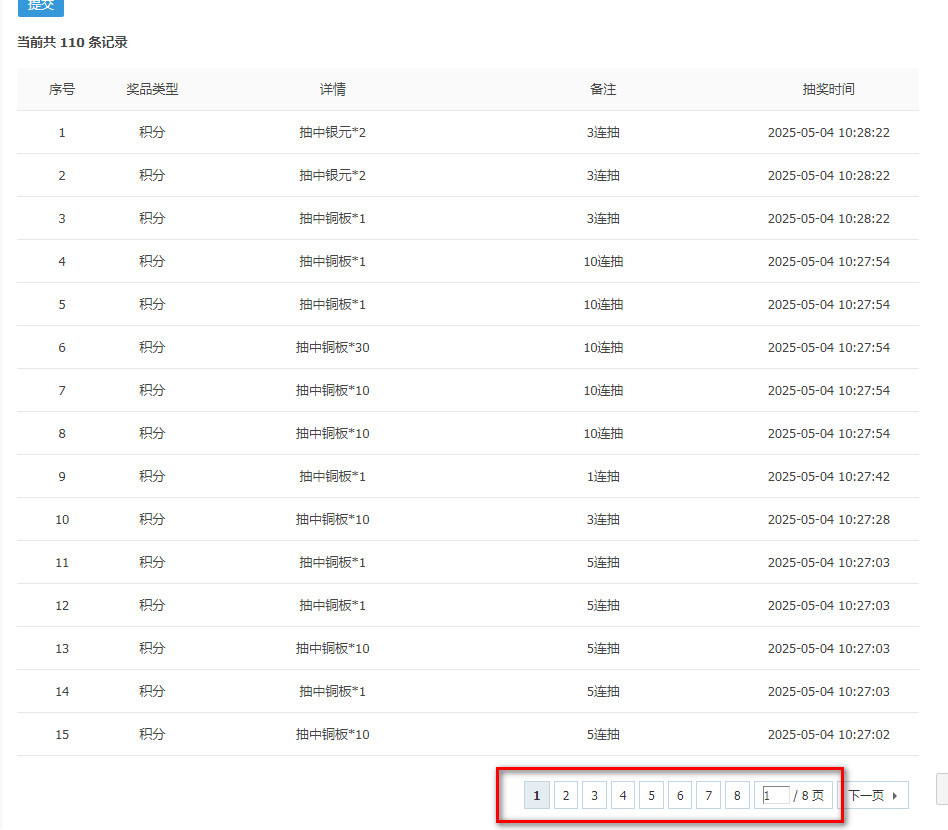Image resolution: width=948 pixels, height=830 pixels.
Task: Click the 奖品类型 column header
Action: 152,89
